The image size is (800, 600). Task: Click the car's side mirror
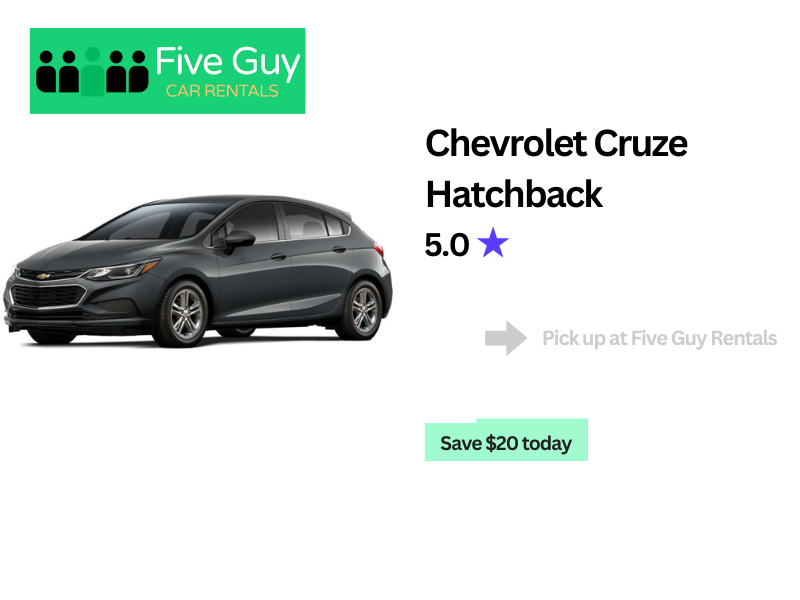[x=238, y=240]
